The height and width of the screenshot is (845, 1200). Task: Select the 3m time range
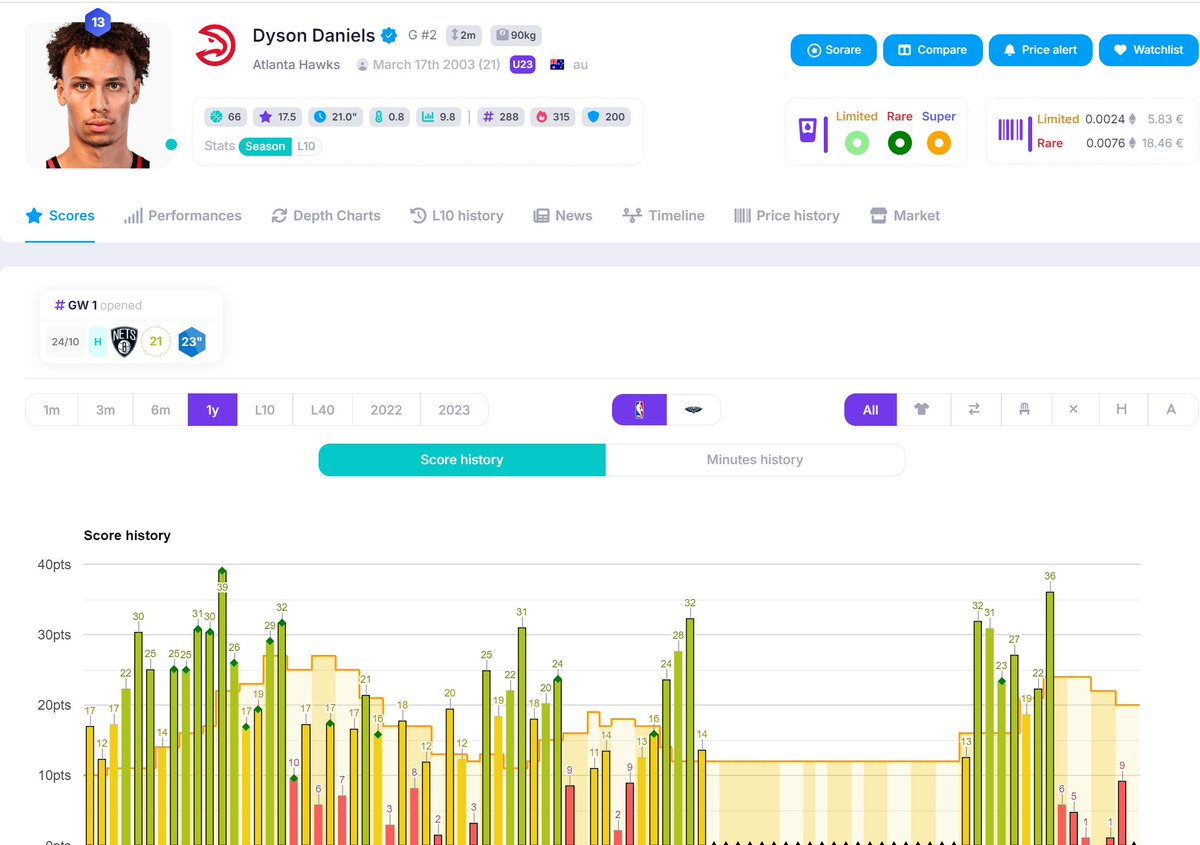pos(105,410)
